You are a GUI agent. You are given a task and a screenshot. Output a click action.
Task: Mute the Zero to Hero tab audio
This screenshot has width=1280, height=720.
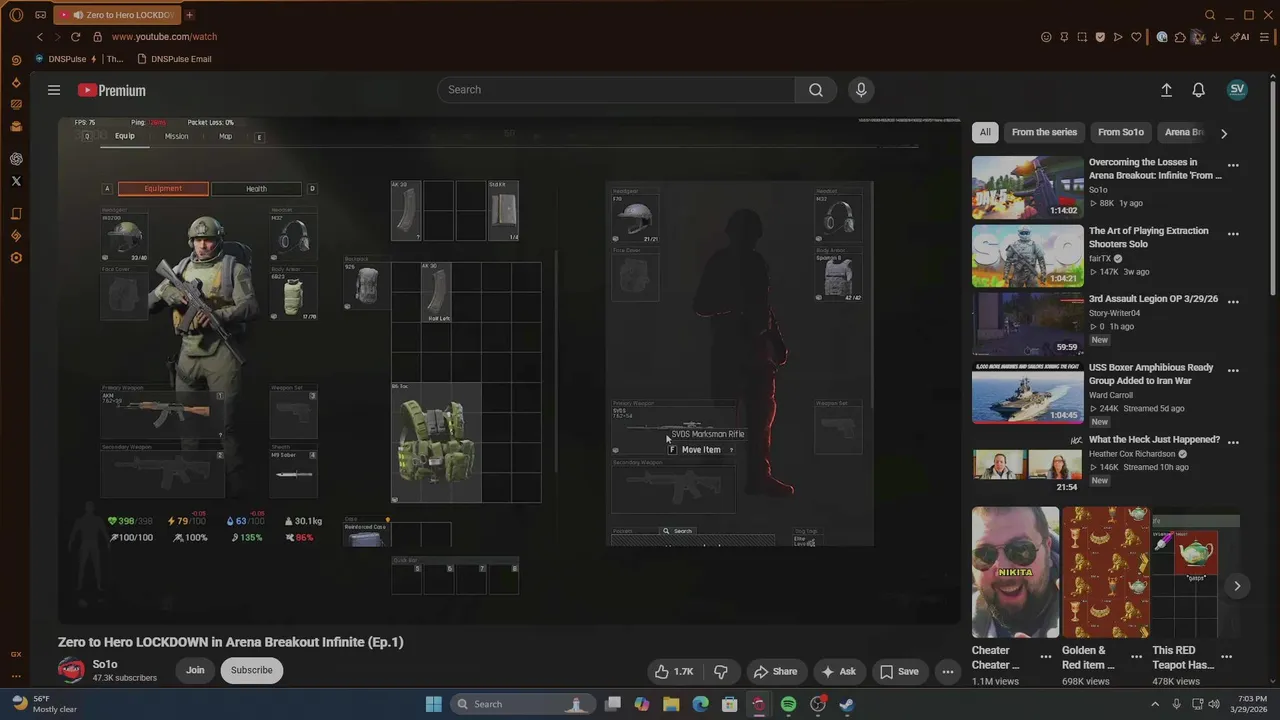78,15
